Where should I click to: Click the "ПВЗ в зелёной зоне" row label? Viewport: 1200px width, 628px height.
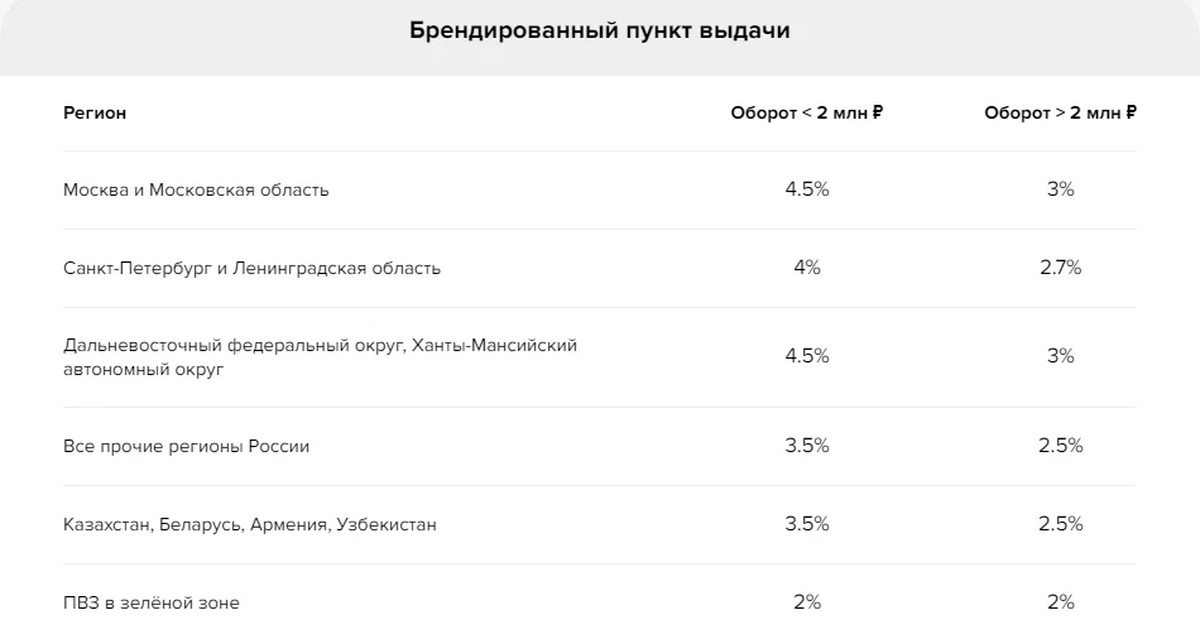click(x=151, y=603)
